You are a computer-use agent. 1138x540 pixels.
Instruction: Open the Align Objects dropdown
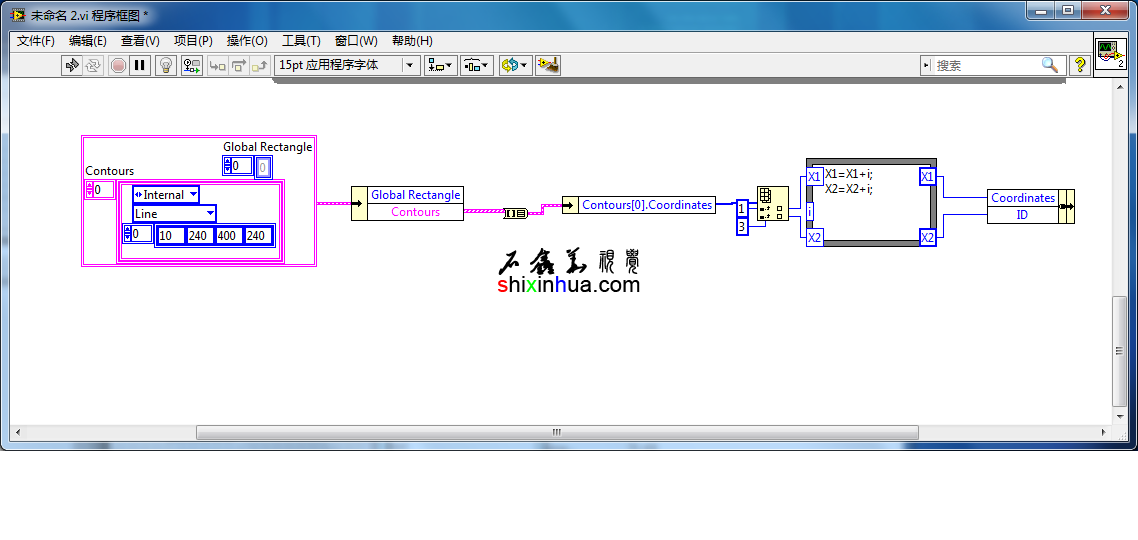[x=440, y=65]
